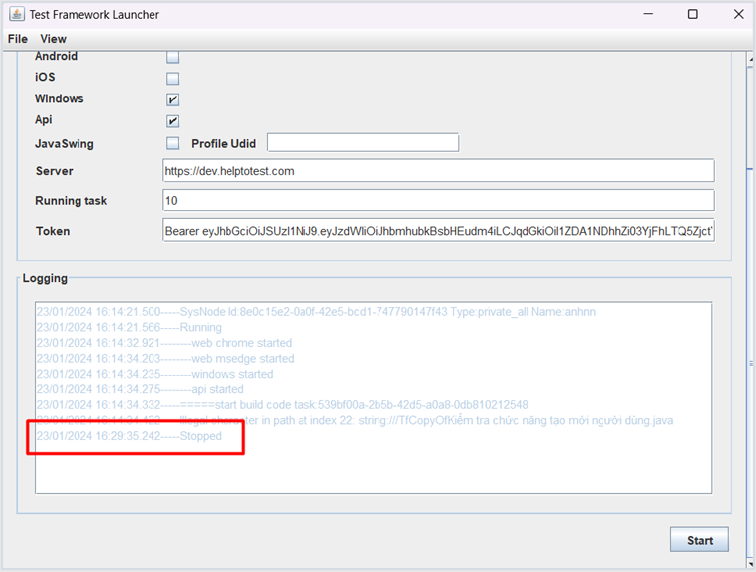Select the 'api started' log line
Screen dimensions: 756x572
[x=140, y=389]
